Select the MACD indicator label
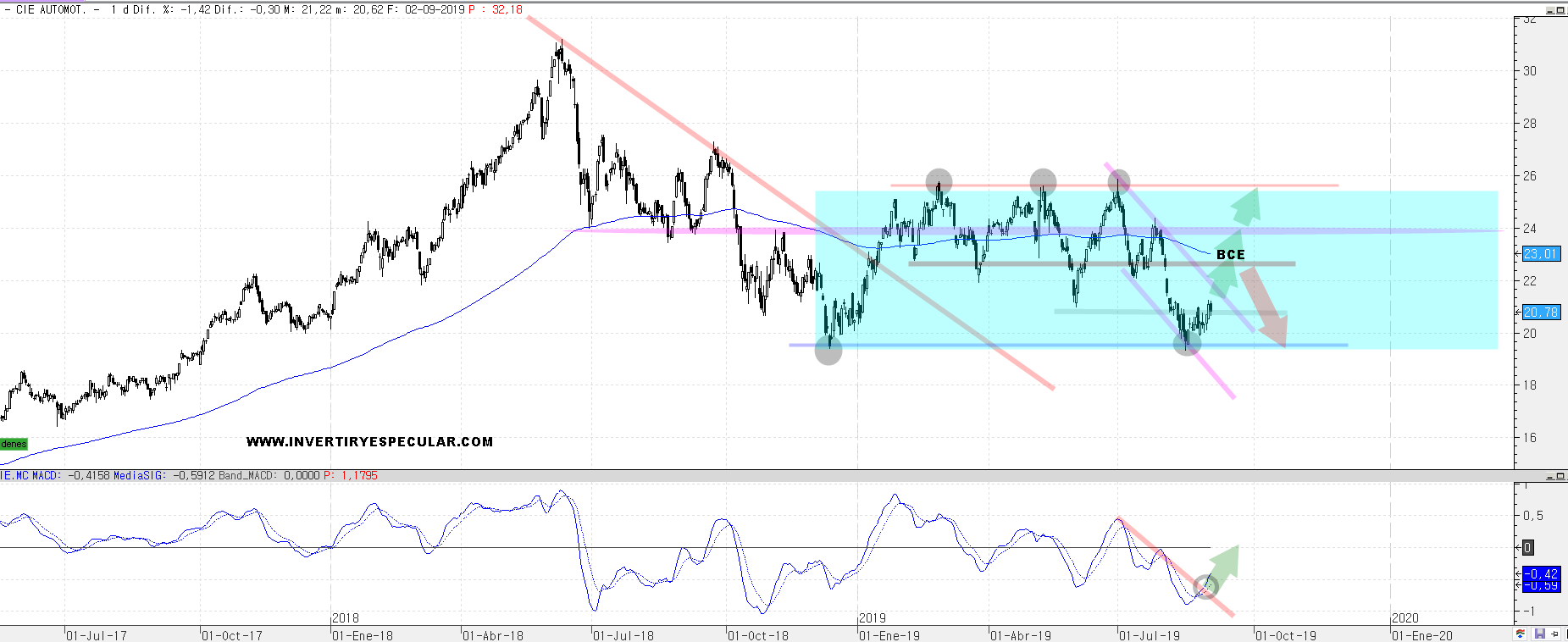 tap(44, 476)
